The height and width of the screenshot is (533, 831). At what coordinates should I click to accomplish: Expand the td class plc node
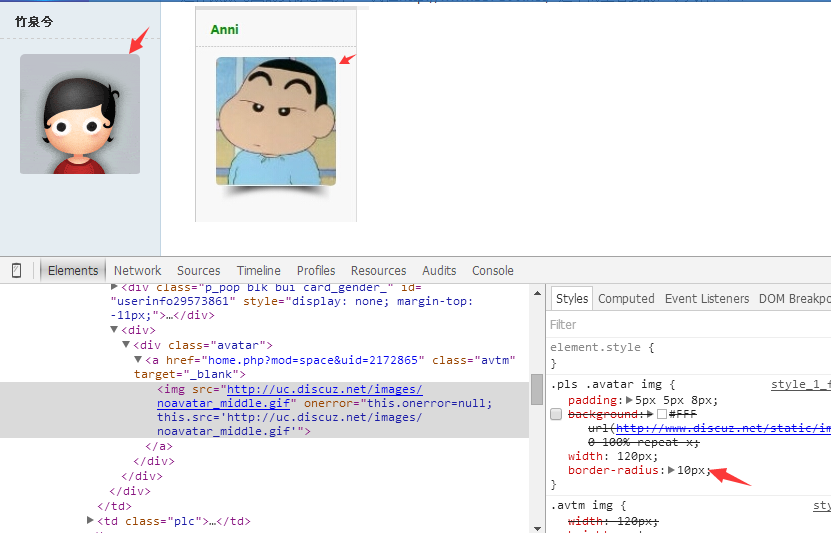(90, 520)
